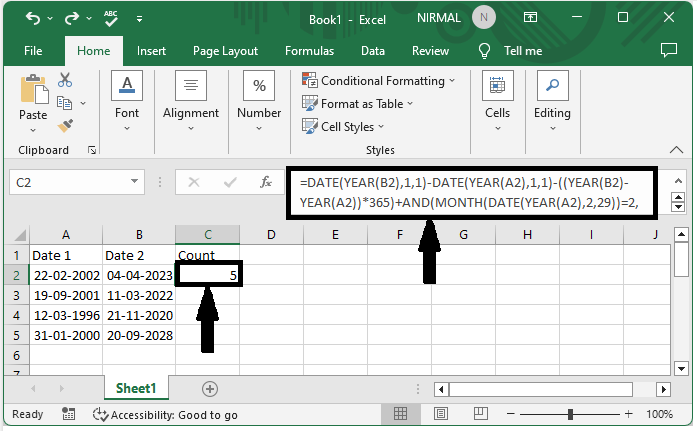
Task: Open Format as Table gallery
Action: click(x=357, y=104)
